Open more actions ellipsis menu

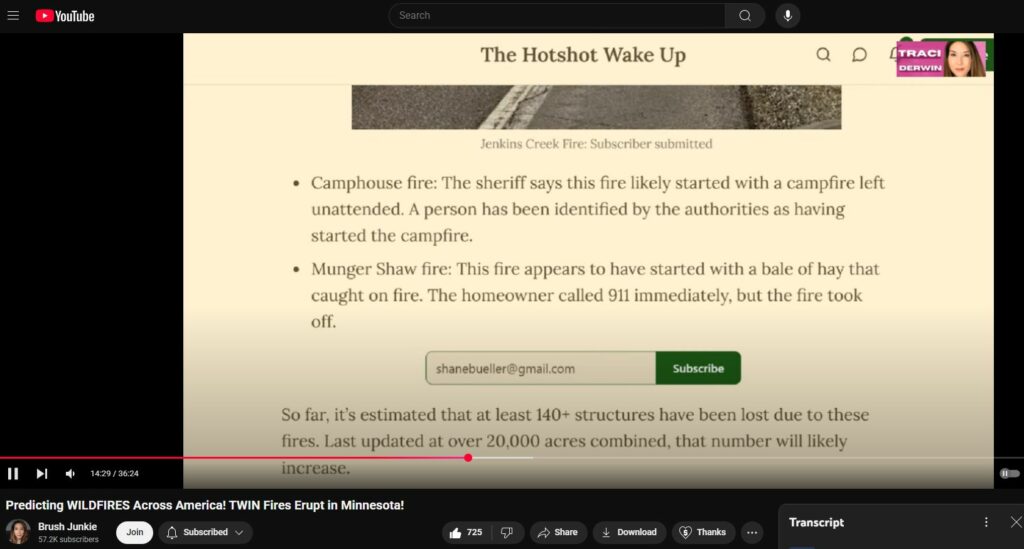[752, 533]
